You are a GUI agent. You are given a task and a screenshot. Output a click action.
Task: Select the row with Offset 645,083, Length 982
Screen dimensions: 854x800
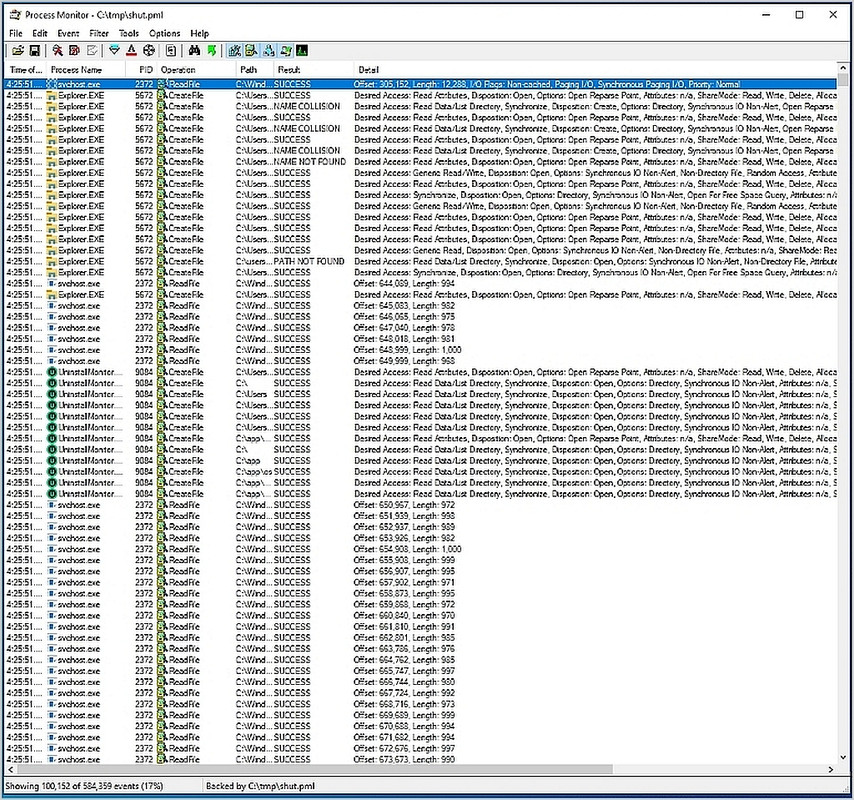(420, 306)
